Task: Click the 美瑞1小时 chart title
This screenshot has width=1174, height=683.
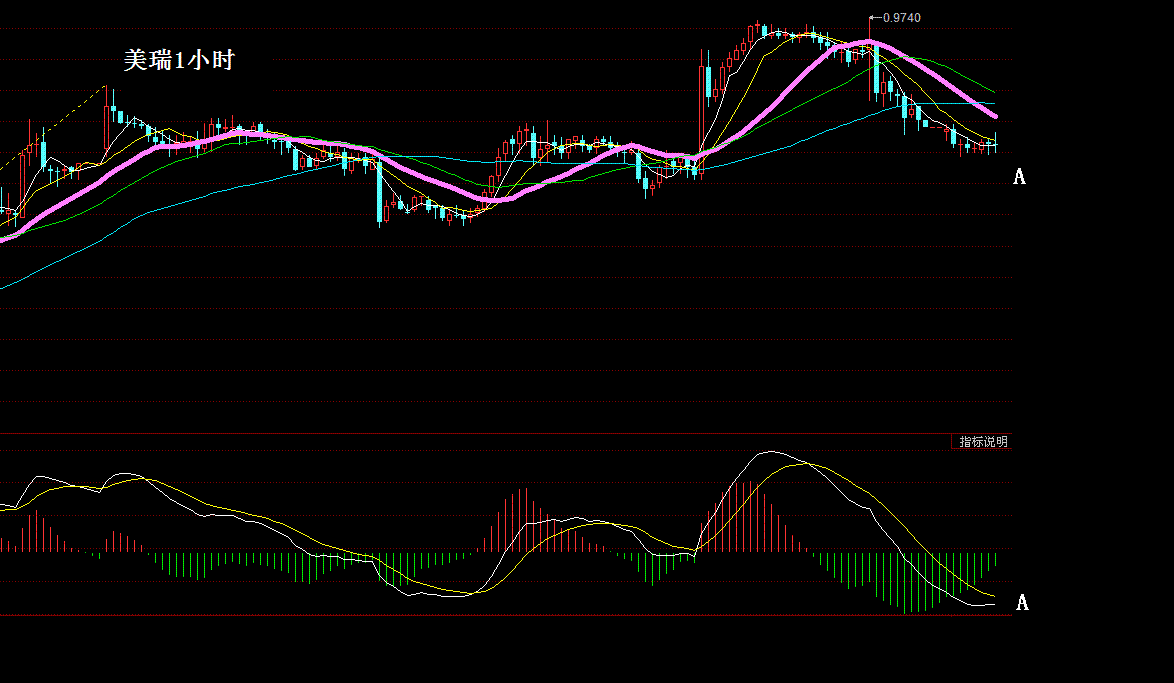Action: tap(179, 60)
